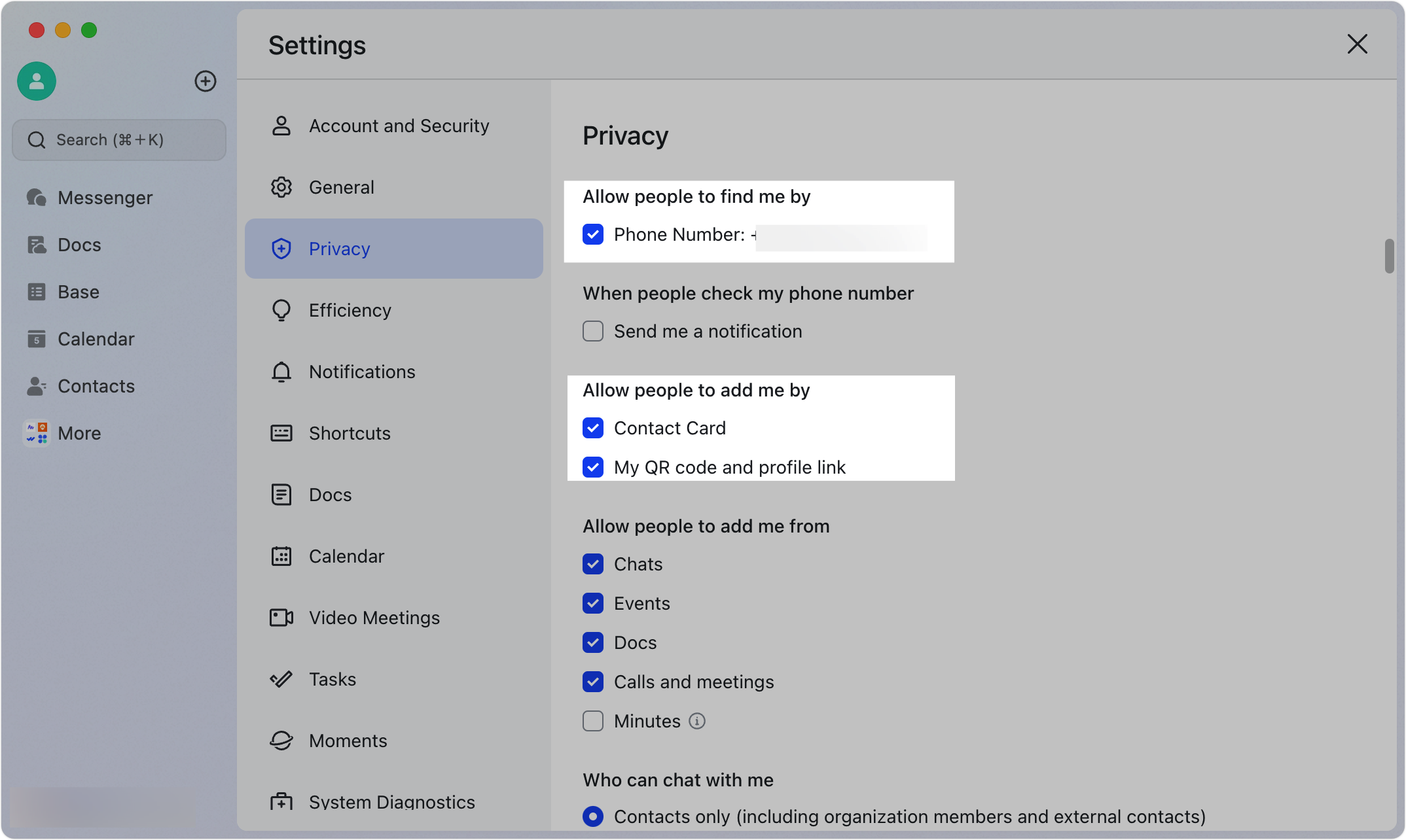The image size is (1406, 840).
Task: Open the Notifications settings section
Action: coord(362,372)
